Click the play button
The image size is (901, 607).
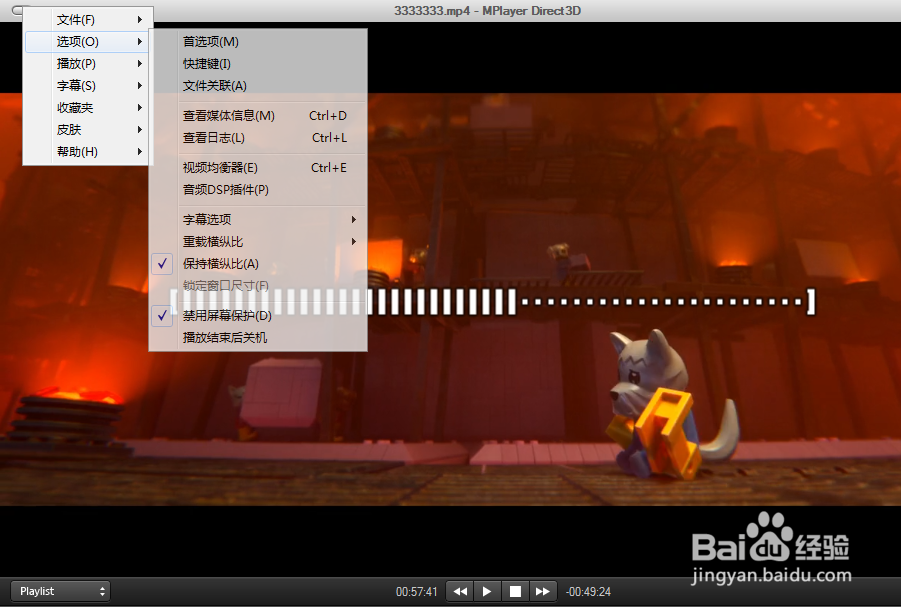point(487,591)
